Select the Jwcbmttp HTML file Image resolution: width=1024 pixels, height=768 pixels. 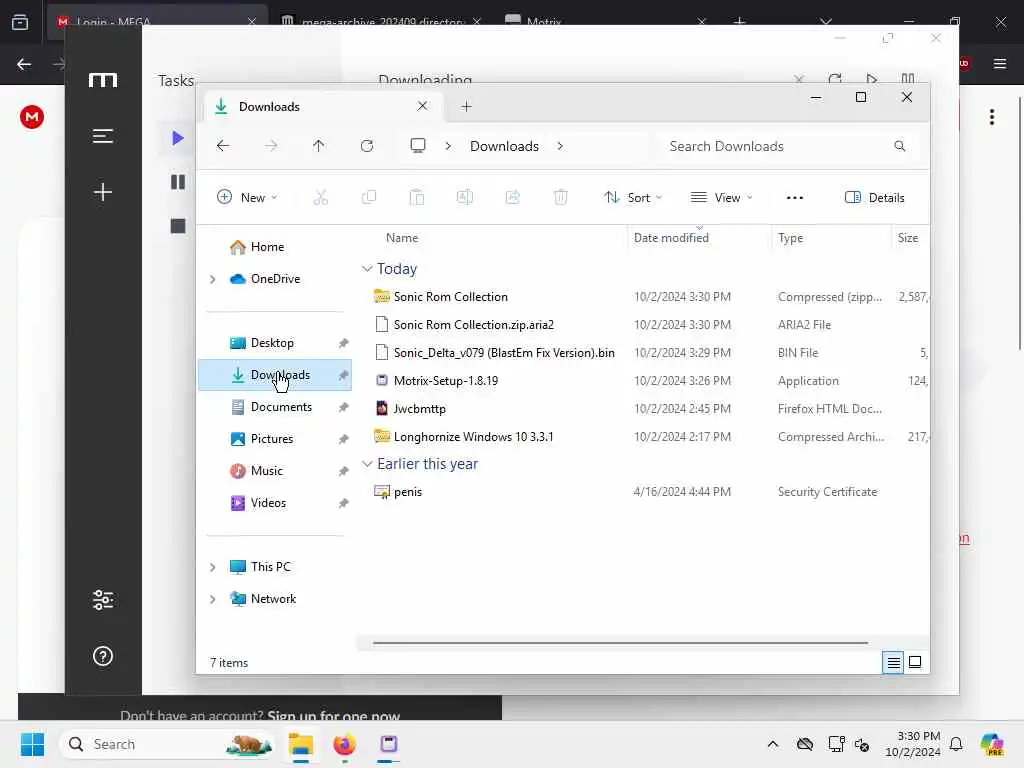click(x=419, y=409)
